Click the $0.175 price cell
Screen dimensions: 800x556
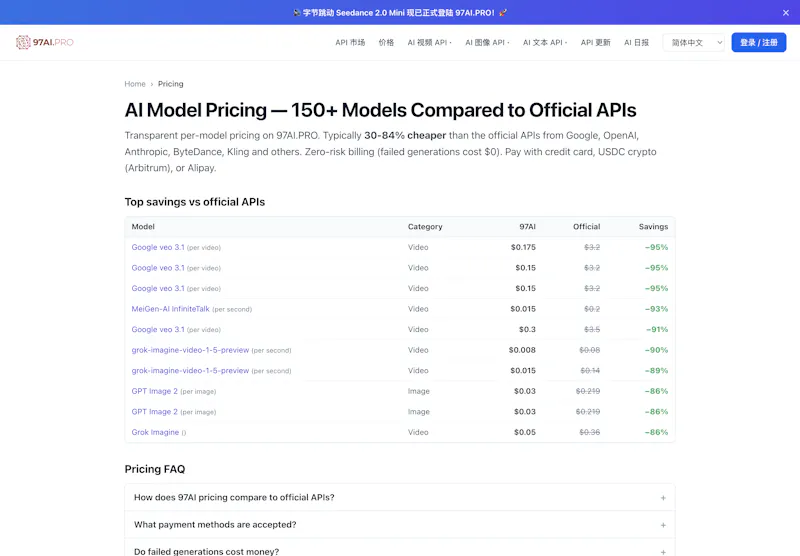523,247
